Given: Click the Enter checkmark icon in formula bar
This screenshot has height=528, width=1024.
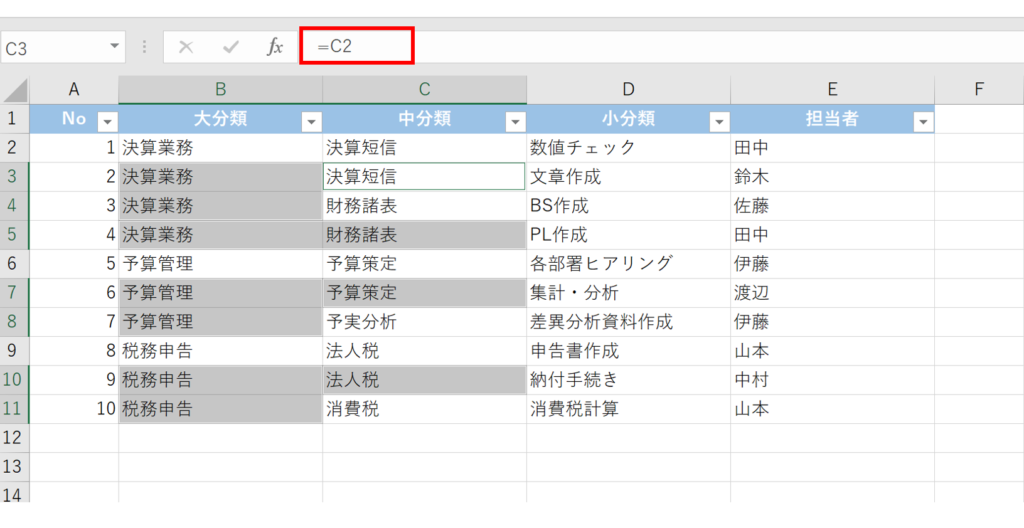Looking at the screenshot, I should [x=231, y=47].
